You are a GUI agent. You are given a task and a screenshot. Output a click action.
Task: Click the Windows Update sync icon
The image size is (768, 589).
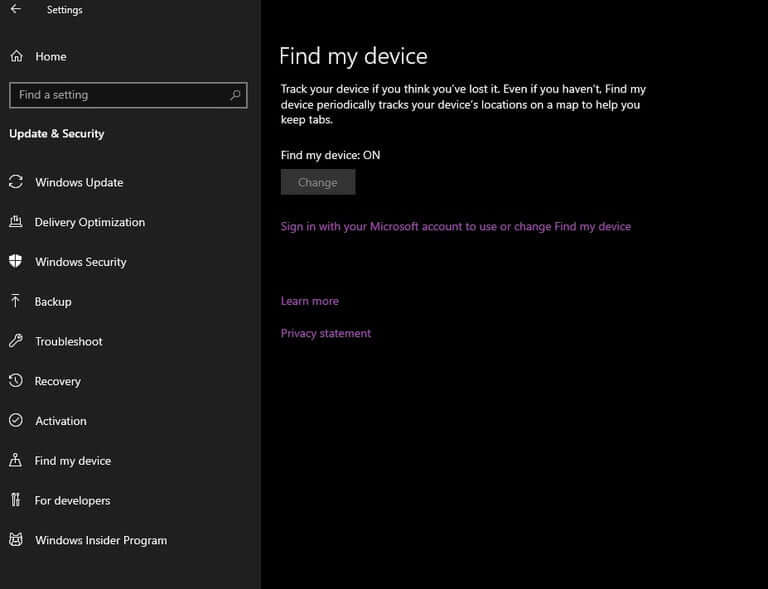click(16, 182)
